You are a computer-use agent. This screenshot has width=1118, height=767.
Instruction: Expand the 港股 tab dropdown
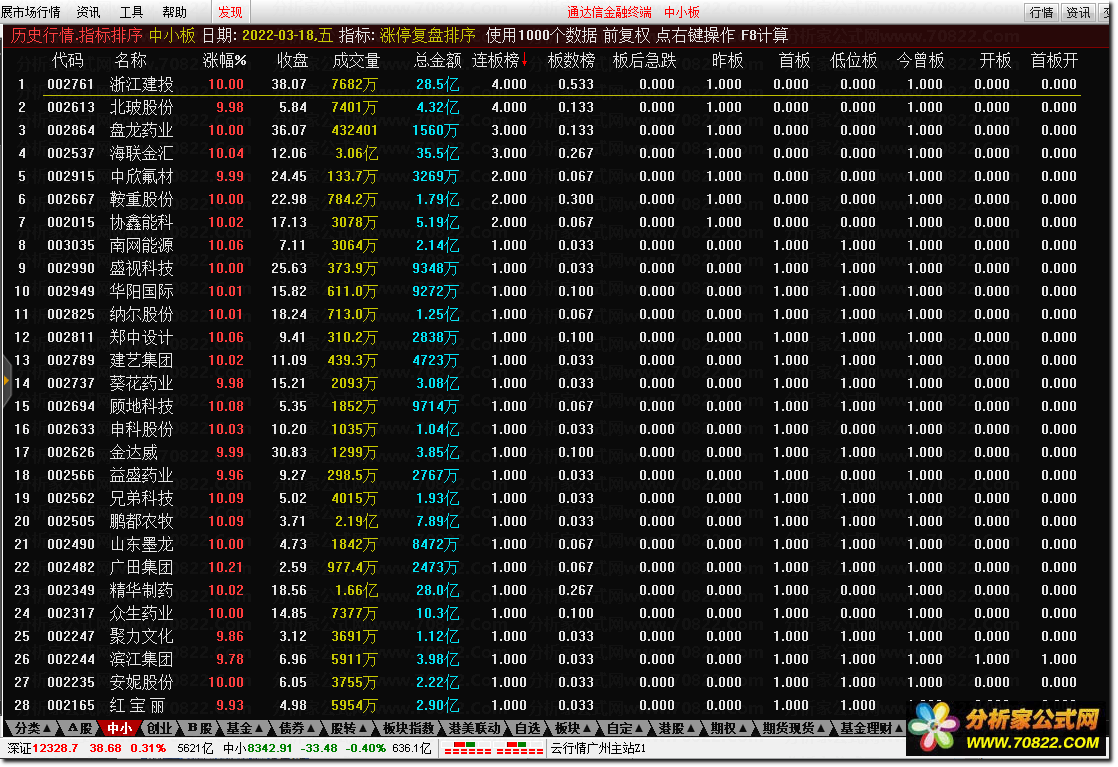[676, 728]
